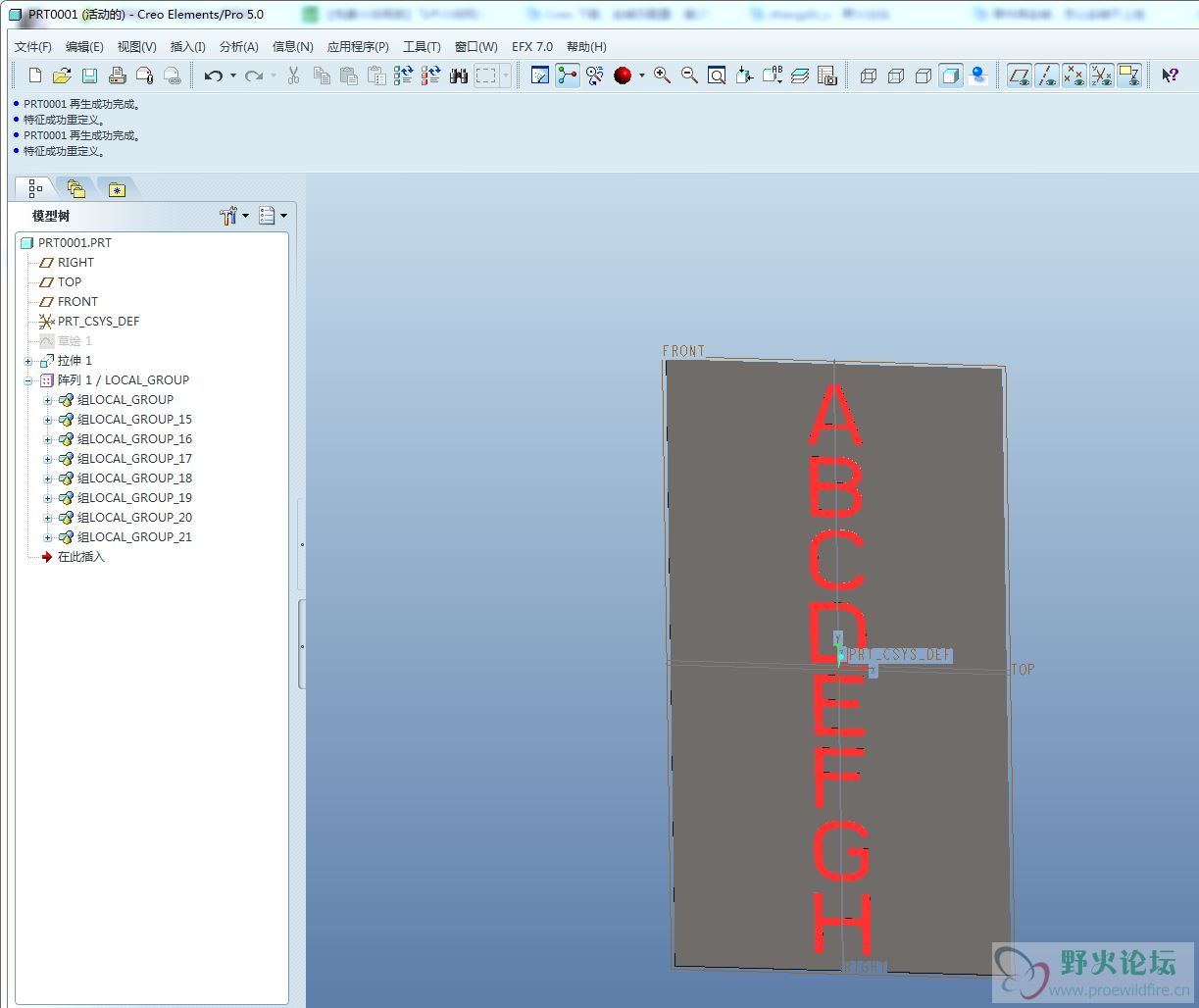Click the refit to screen icon
The height and width of the screenshot is (1008, 1199).
click(717, 76)
